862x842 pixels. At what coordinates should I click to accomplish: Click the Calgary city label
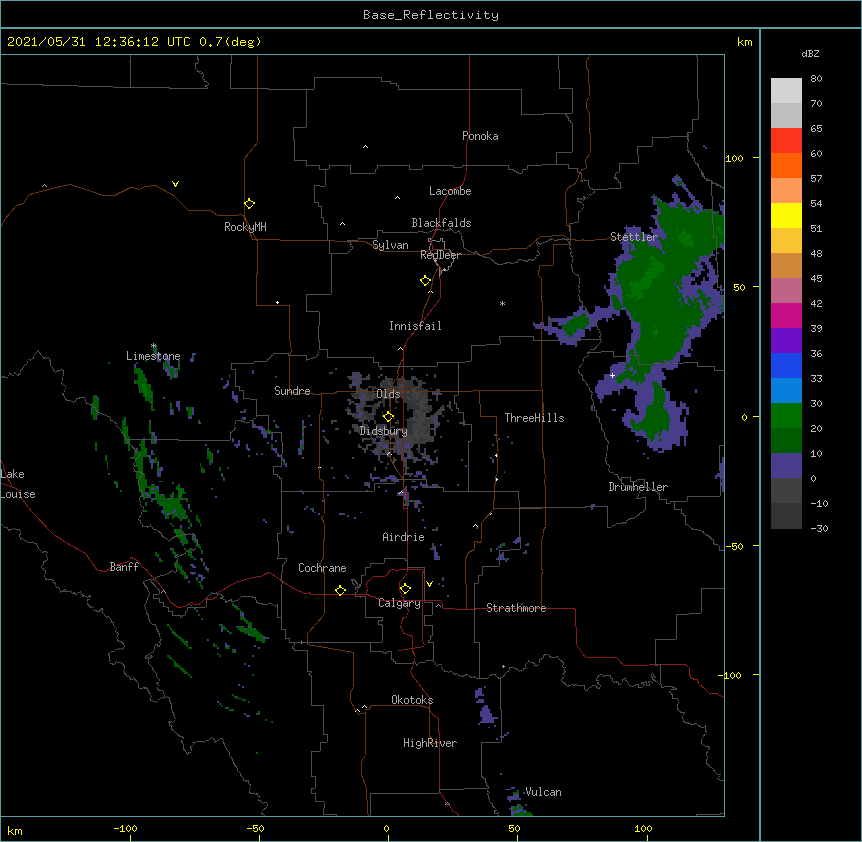pos(399,603)
